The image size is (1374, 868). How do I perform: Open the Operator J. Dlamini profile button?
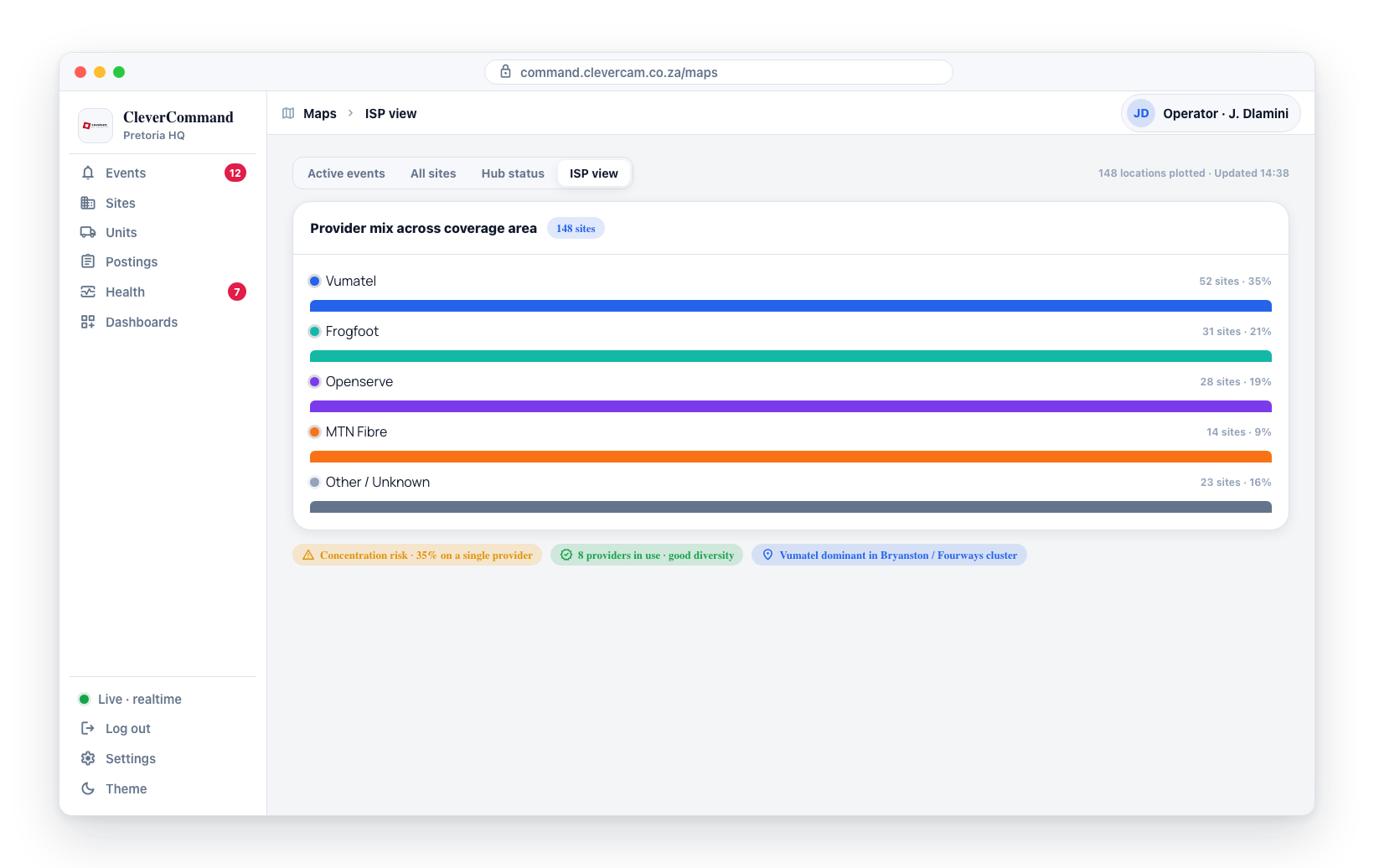pos(1211,113)
